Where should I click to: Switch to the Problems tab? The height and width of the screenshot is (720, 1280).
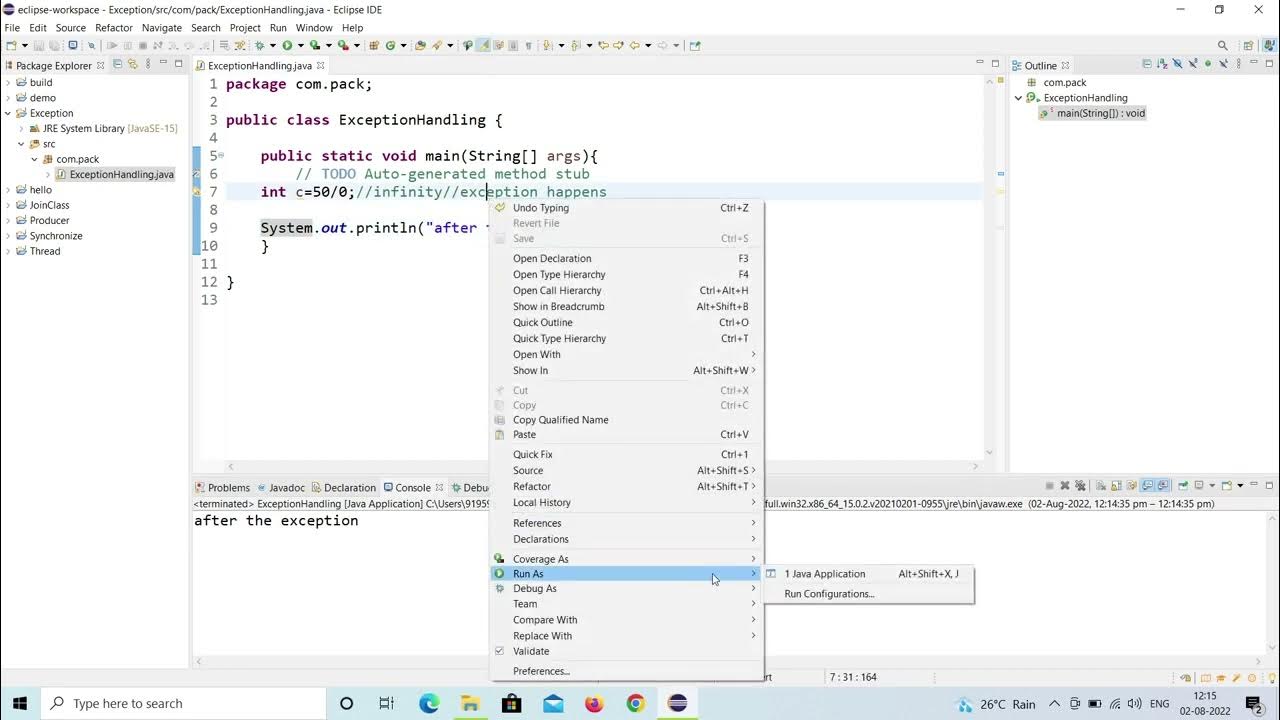point(223,488)
